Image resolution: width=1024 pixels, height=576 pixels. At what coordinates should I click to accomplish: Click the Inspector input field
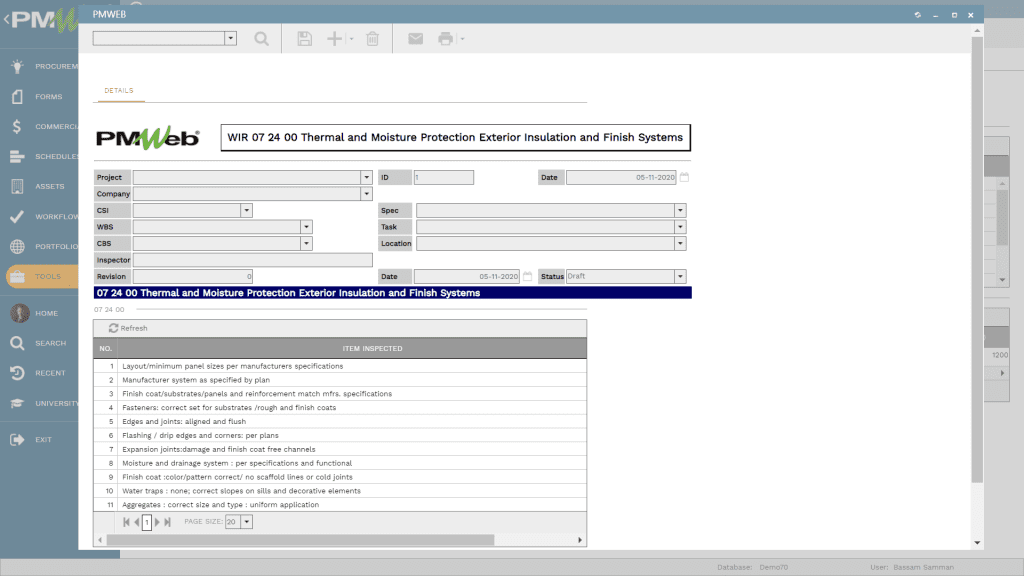point(253,260)
